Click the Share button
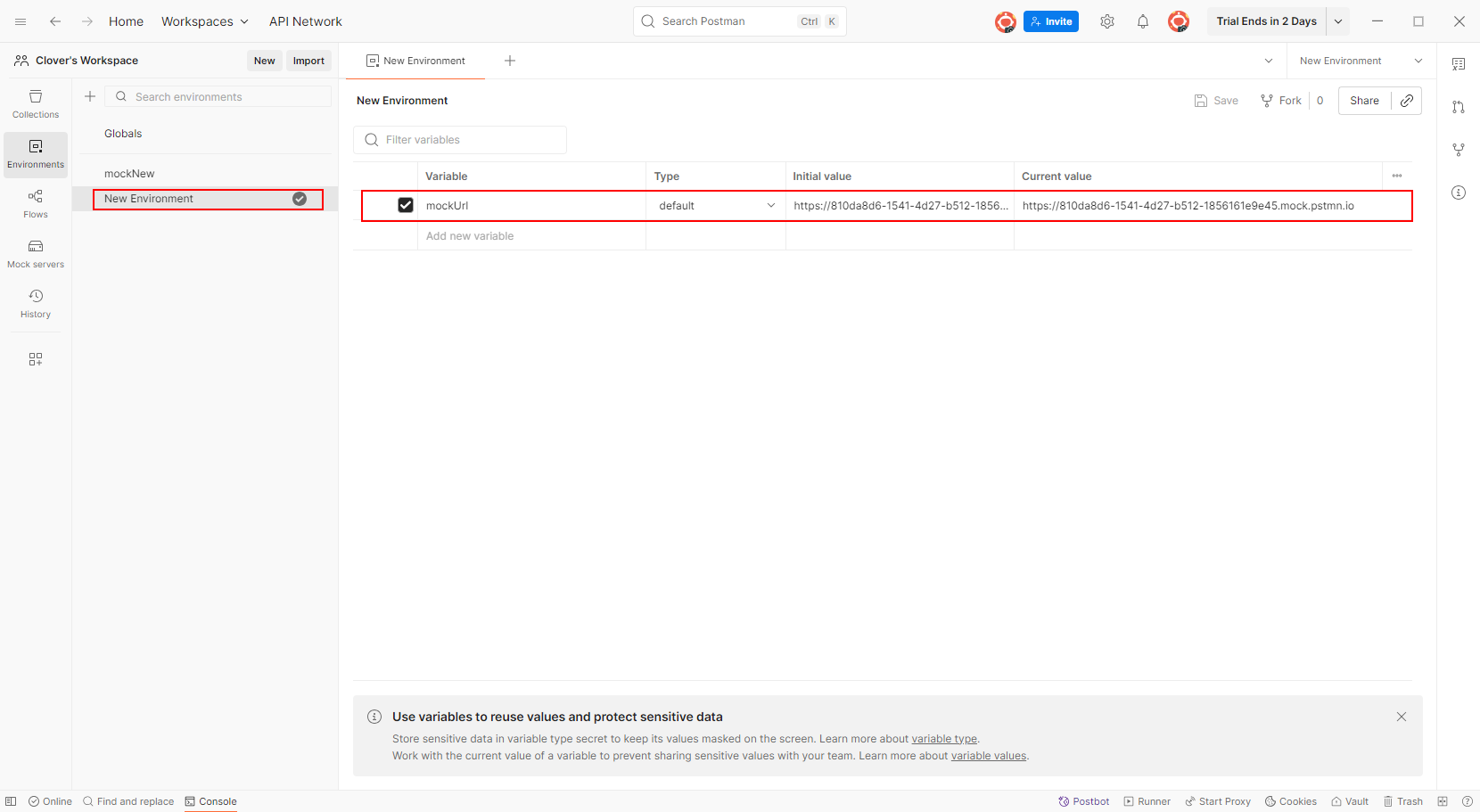 pos(1364,101)
